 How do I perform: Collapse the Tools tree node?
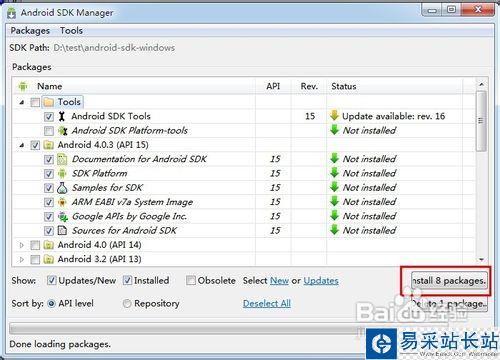(22, 102)
